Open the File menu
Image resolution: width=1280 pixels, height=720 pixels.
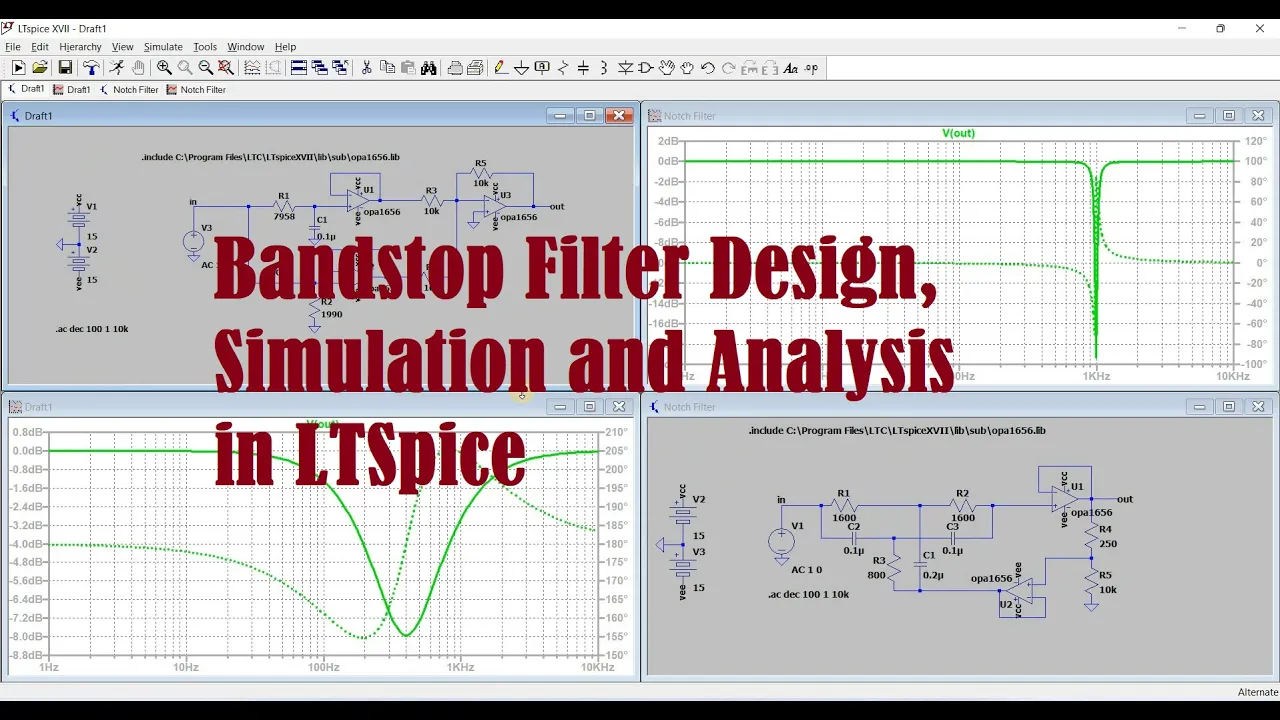[x=13, y=47]
